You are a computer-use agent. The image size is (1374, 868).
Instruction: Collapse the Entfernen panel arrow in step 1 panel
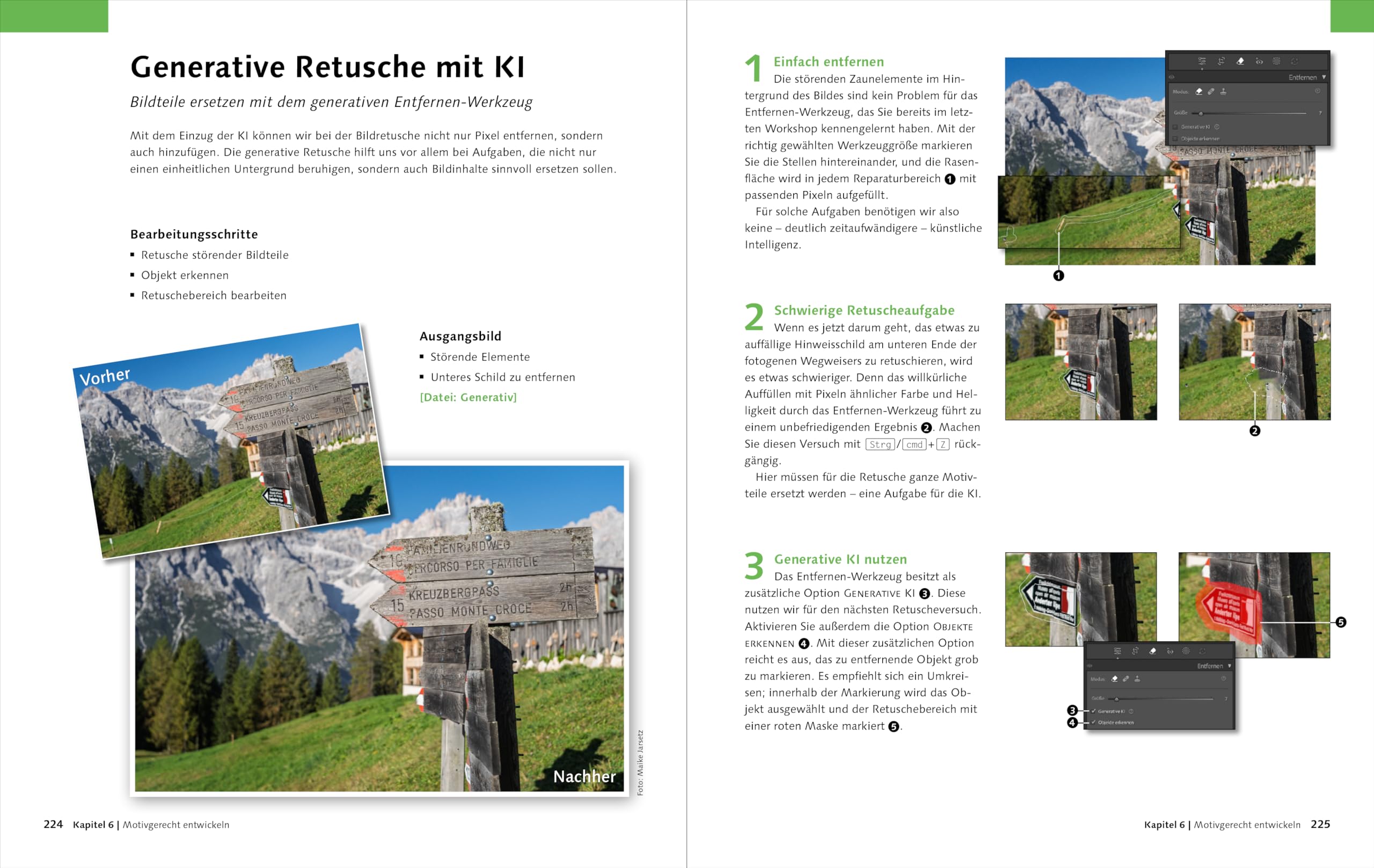tap(1325, 77)
